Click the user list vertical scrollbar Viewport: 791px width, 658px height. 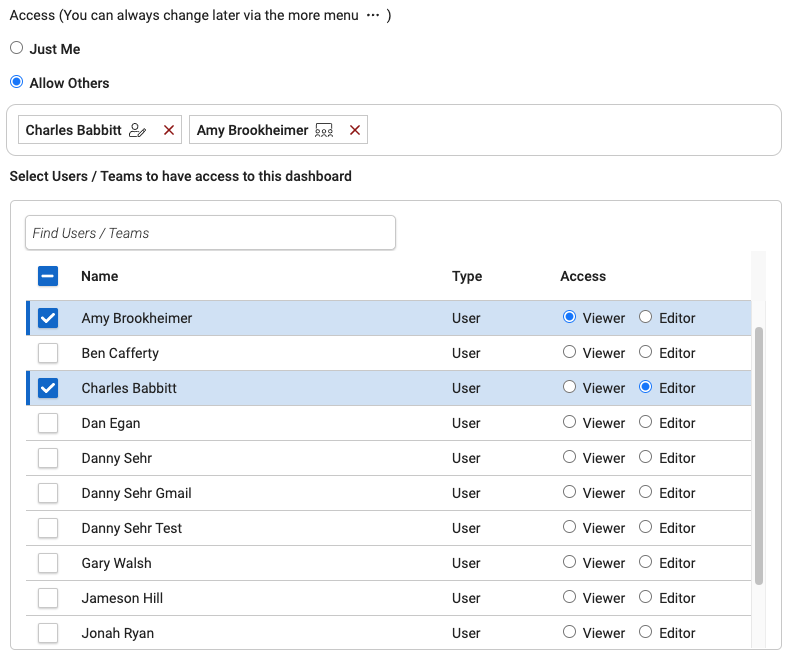coord(758,456)
